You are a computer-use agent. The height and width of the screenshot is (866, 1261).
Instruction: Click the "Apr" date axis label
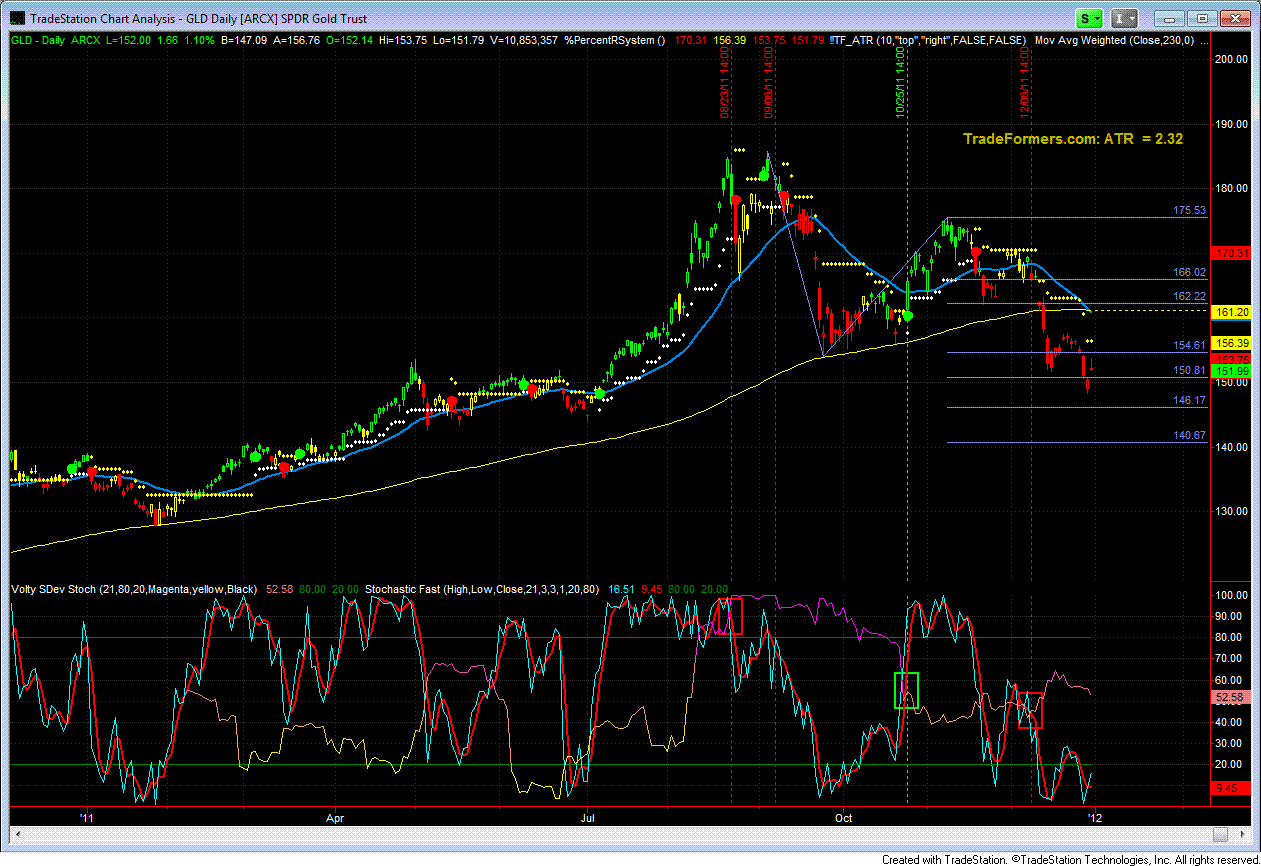[x=336, y=816]
